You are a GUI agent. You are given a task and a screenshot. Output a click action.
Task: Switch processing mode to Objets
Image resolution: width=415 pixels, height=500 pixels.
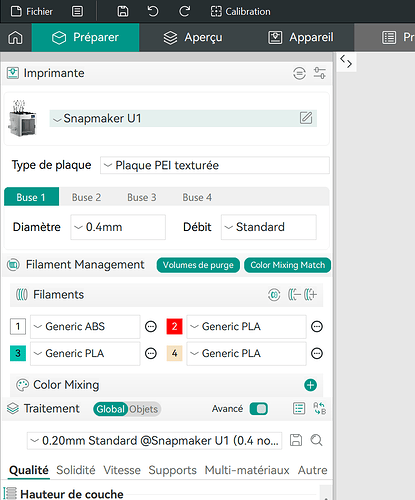[144, 409]
